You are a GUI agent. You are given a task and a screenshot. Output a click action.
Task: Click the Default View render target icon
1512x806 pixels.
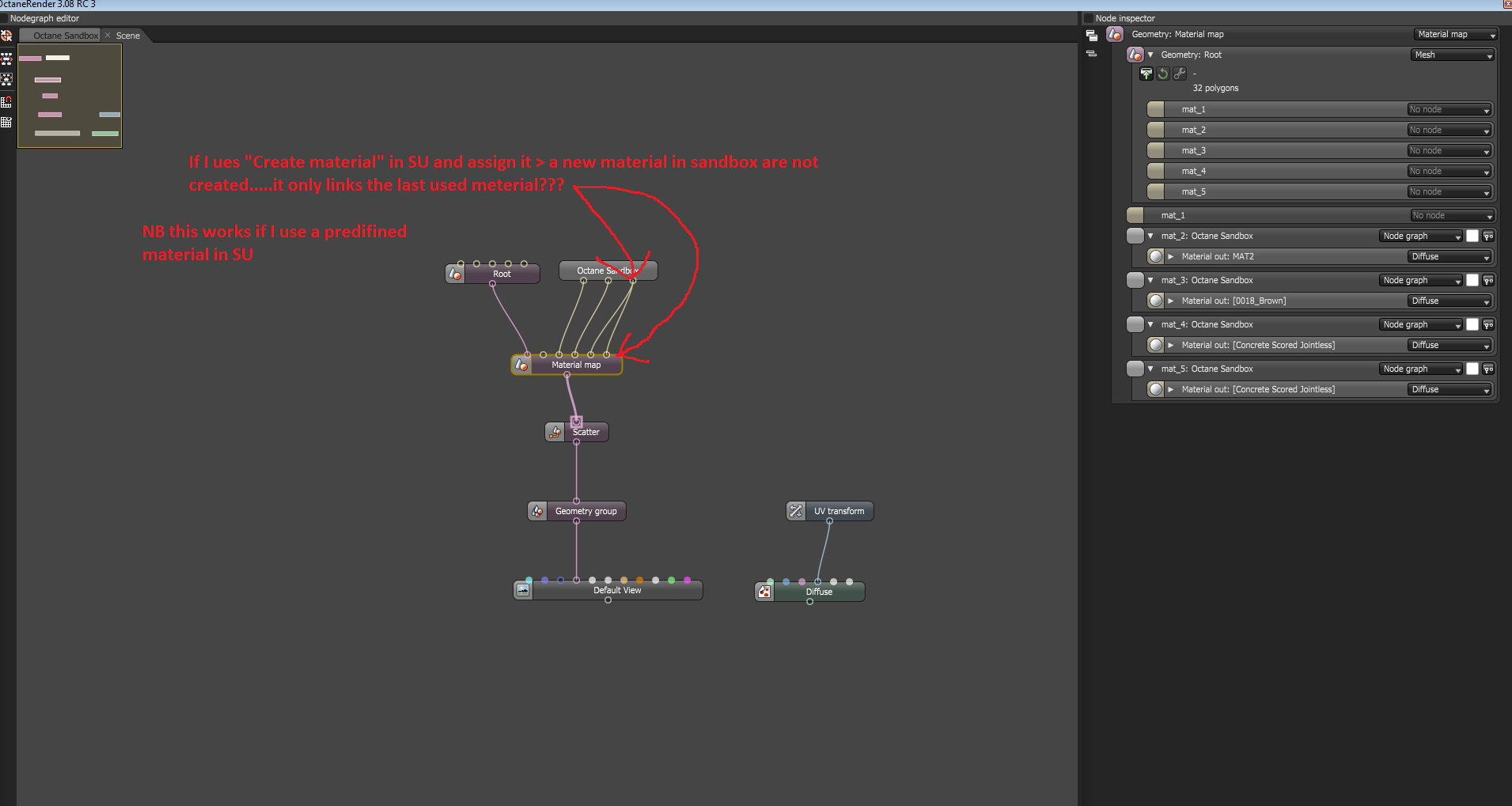click(523, 590)
